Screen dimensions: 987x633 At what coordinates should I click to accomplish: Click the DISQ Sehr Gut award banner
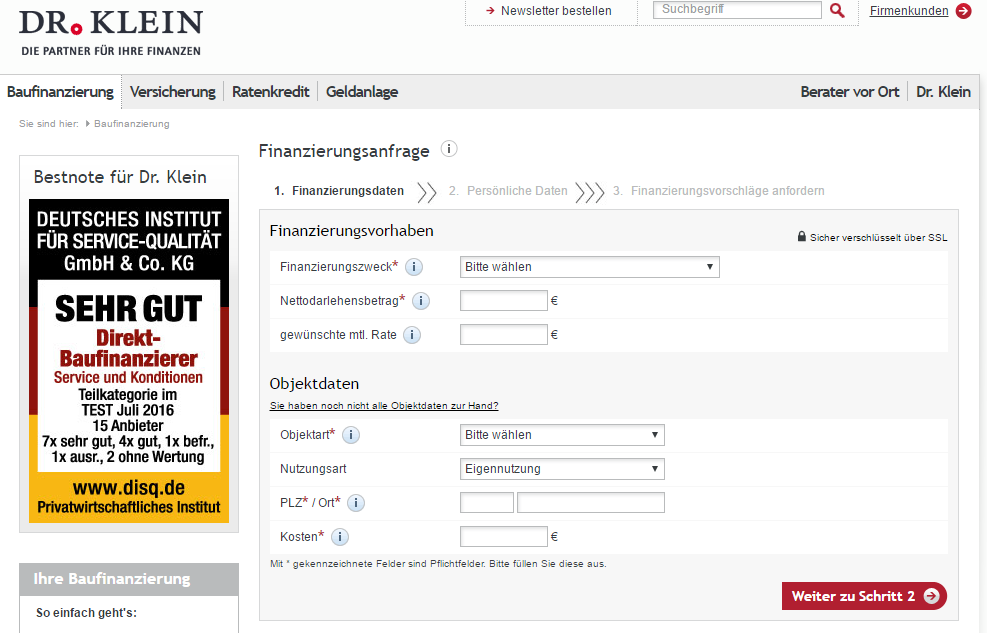[129, 361]
